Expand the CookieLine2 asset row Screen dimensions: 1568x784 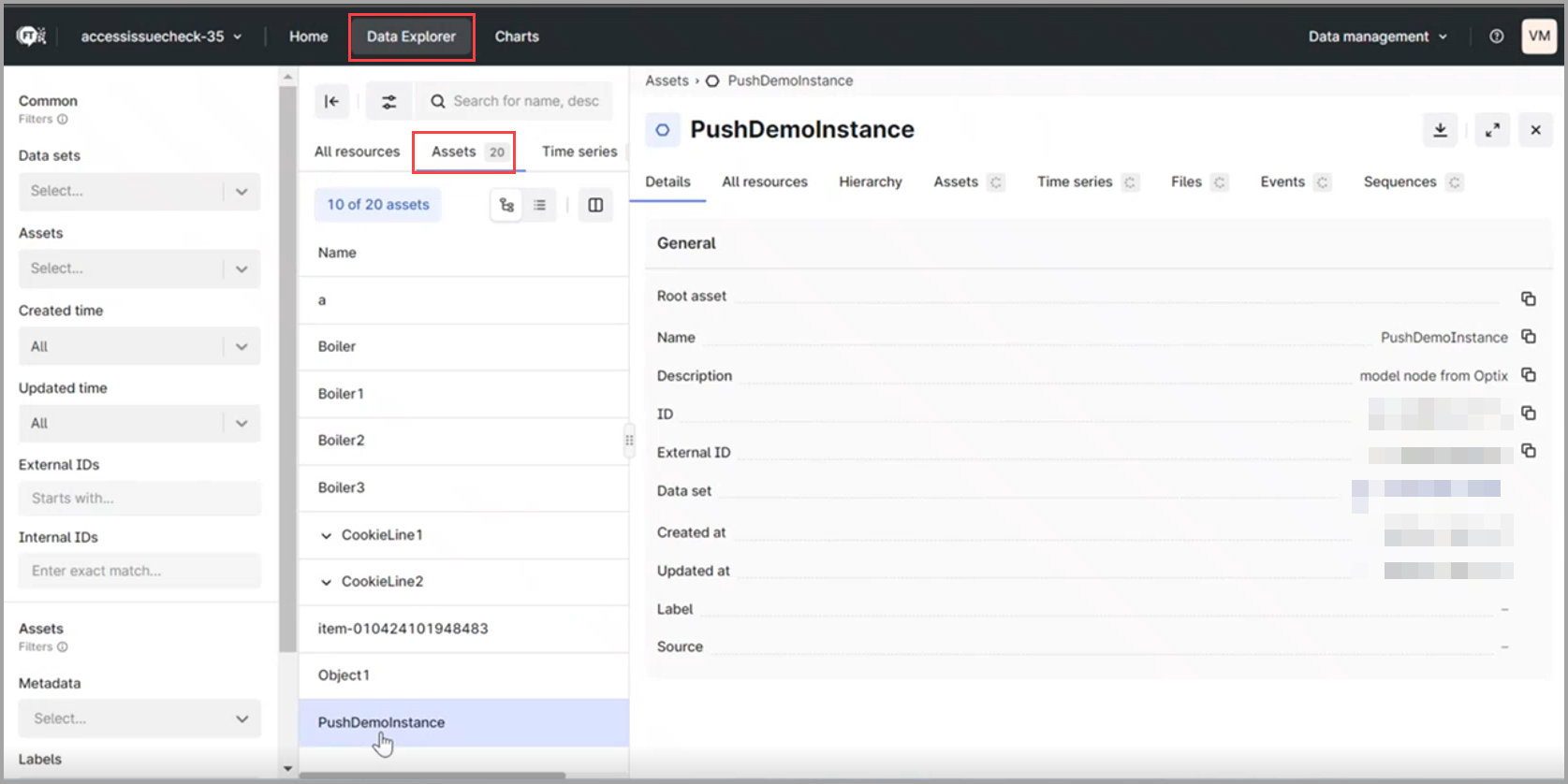(326, 582)
